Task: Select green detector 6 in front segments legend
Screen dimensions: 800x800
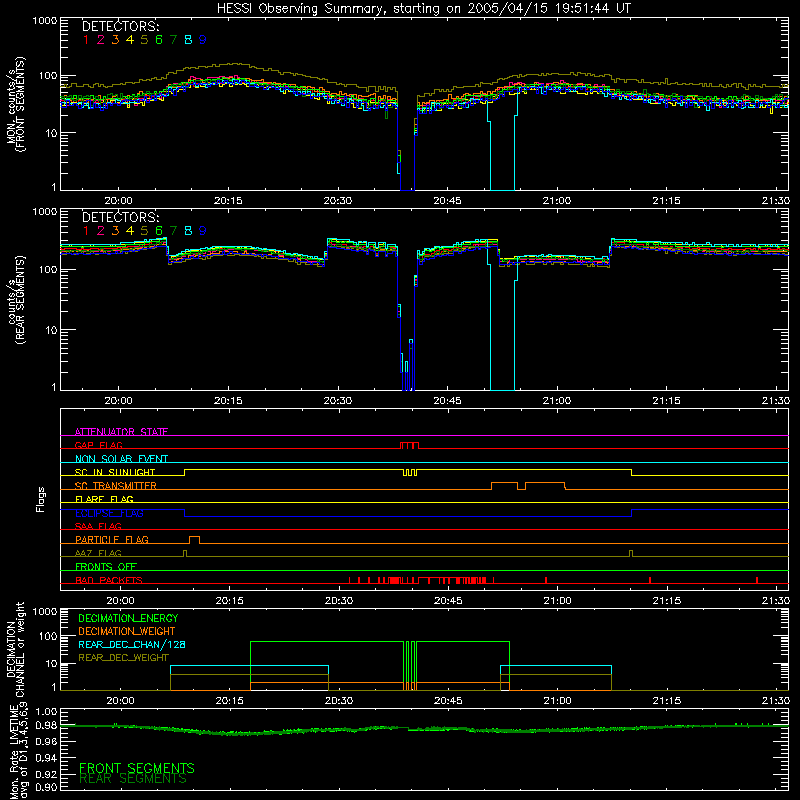Action: click(159, 40)
